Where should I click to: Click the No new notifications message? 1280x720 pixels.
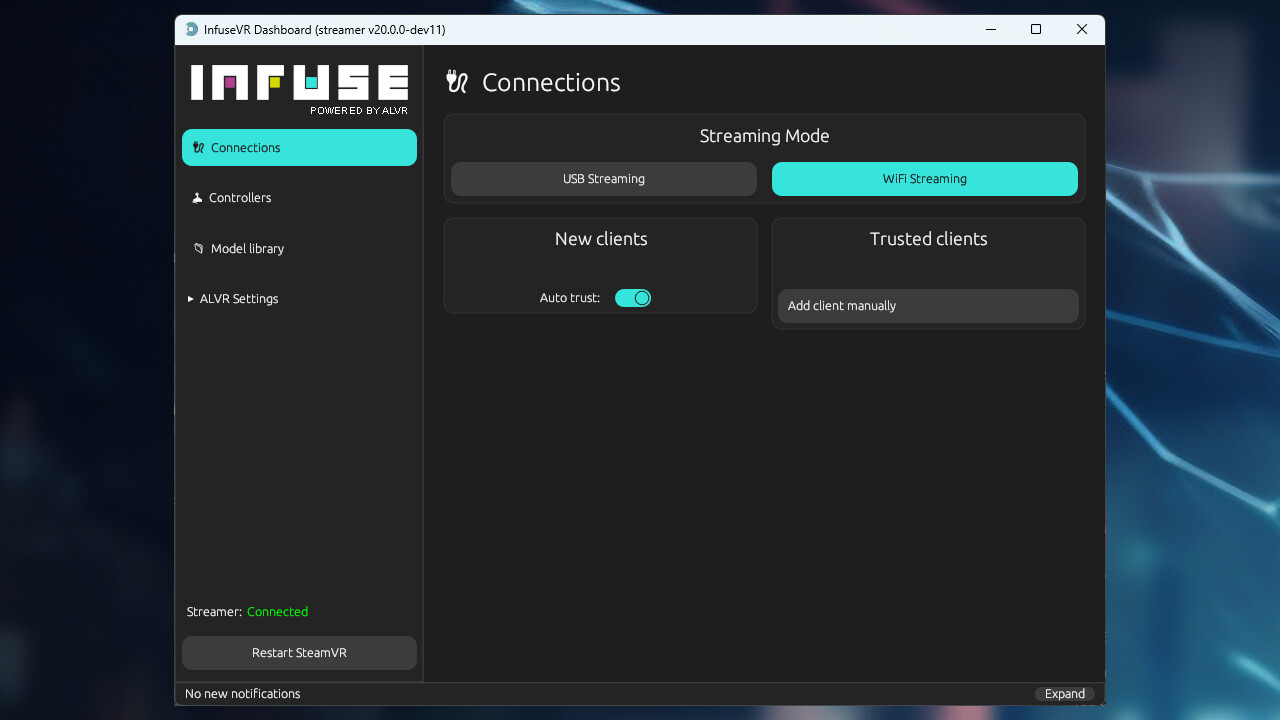(x=243, y=694)
